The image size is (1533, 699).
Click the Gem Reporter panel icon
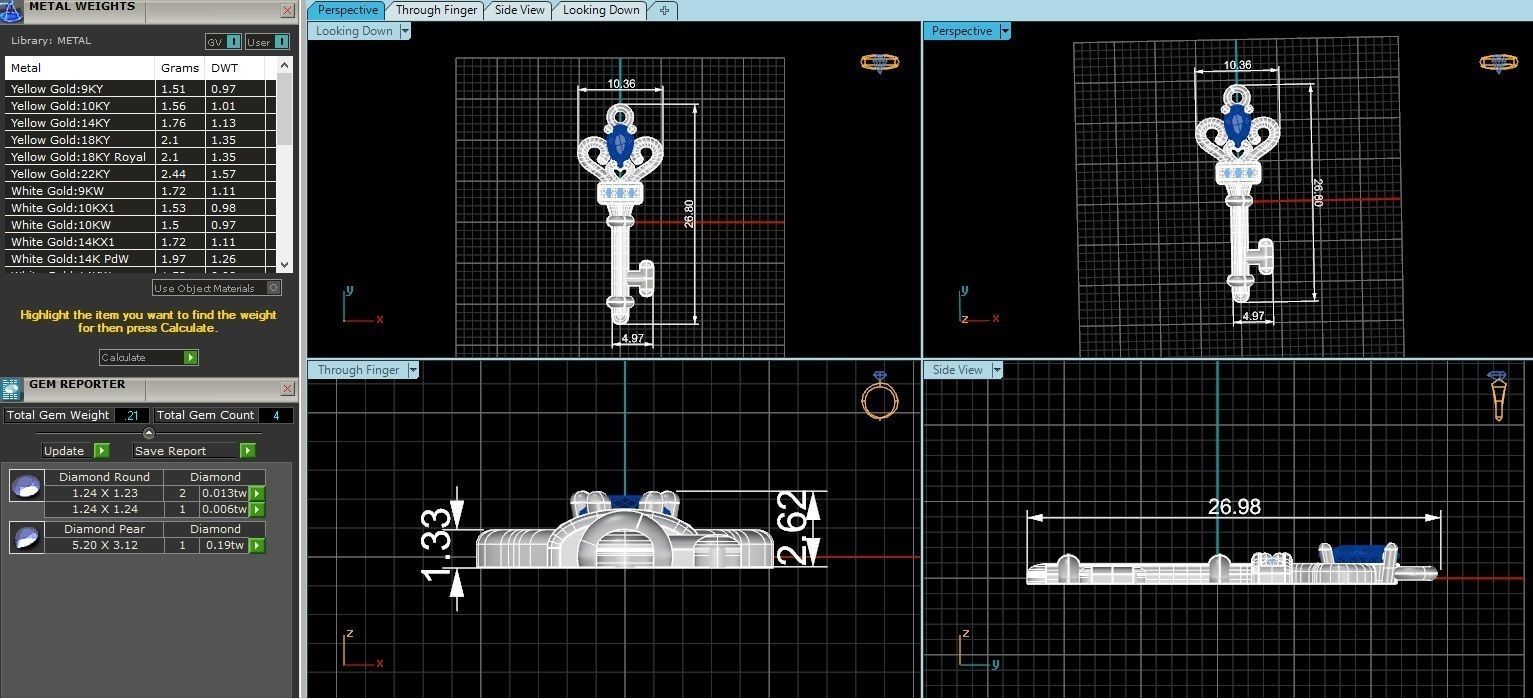click(11, 390)
